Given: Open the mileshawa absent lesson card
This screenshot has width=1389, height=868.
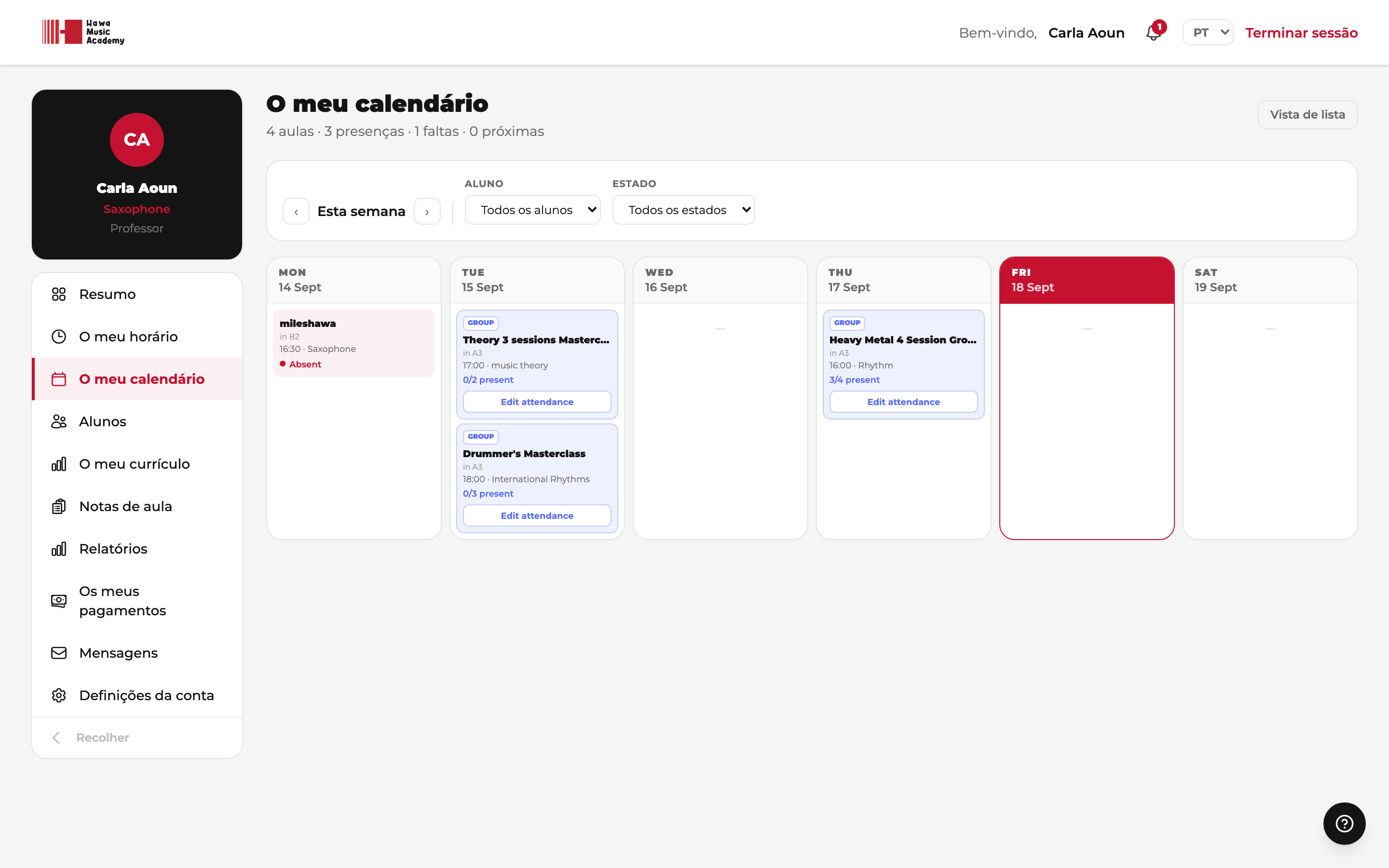Looking at the screenshot, I should pyautogui.click(x=354, y=343).
